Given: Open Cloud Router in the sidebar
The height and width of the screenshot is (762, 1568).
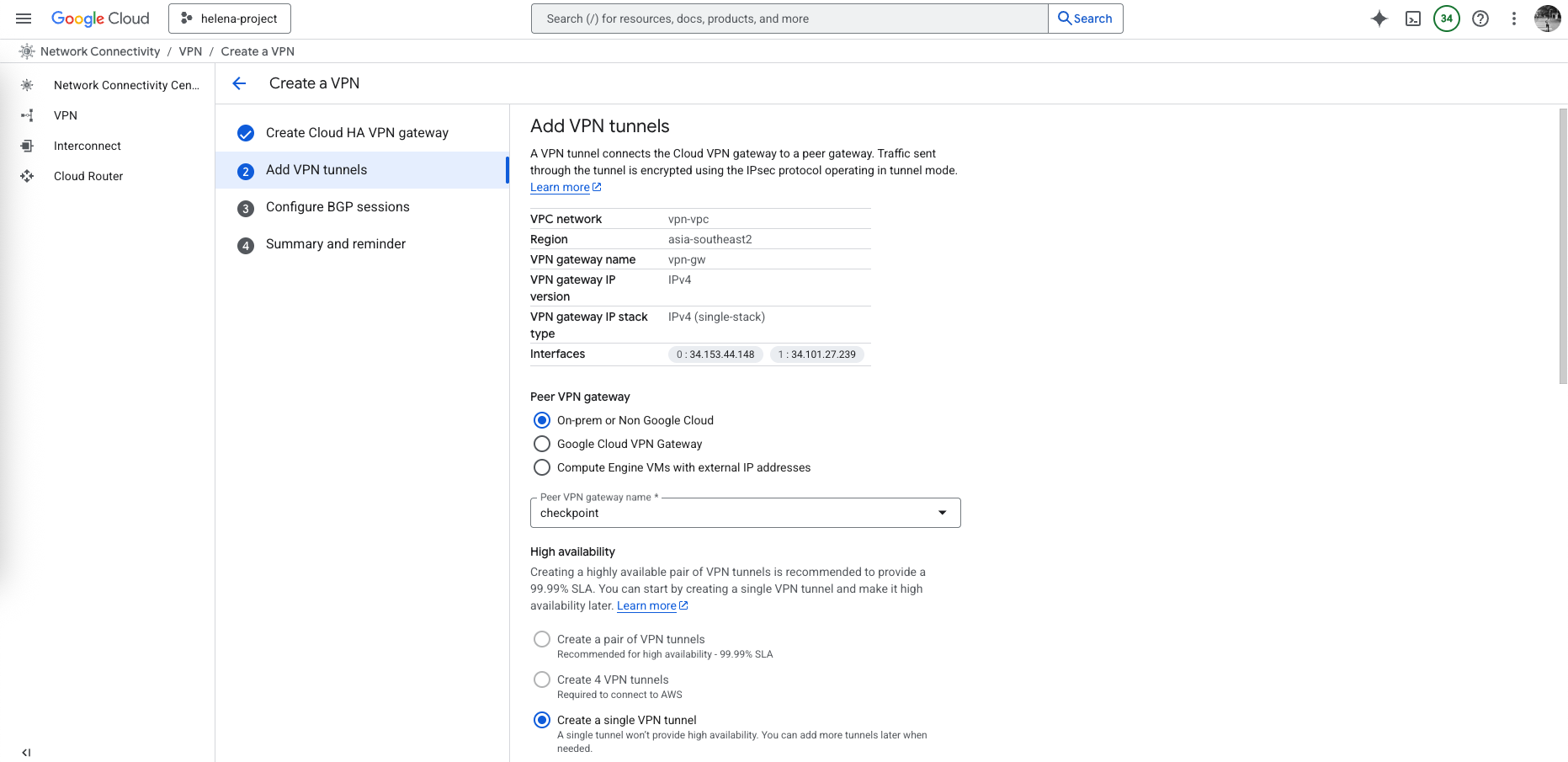Looking at the screenshot, I should (88, 176).
